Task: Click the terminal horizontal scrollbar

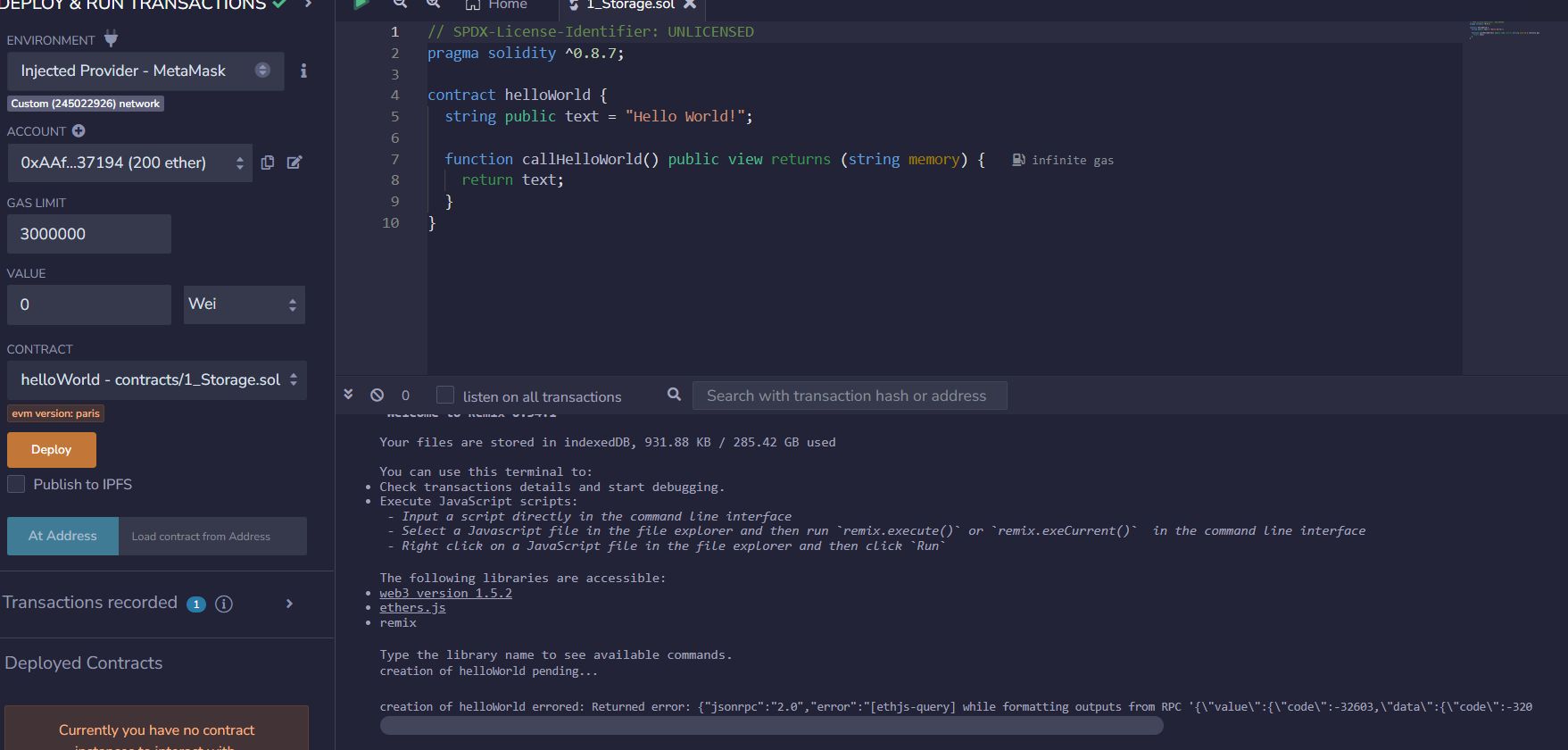Action: [x=771, y=726]
